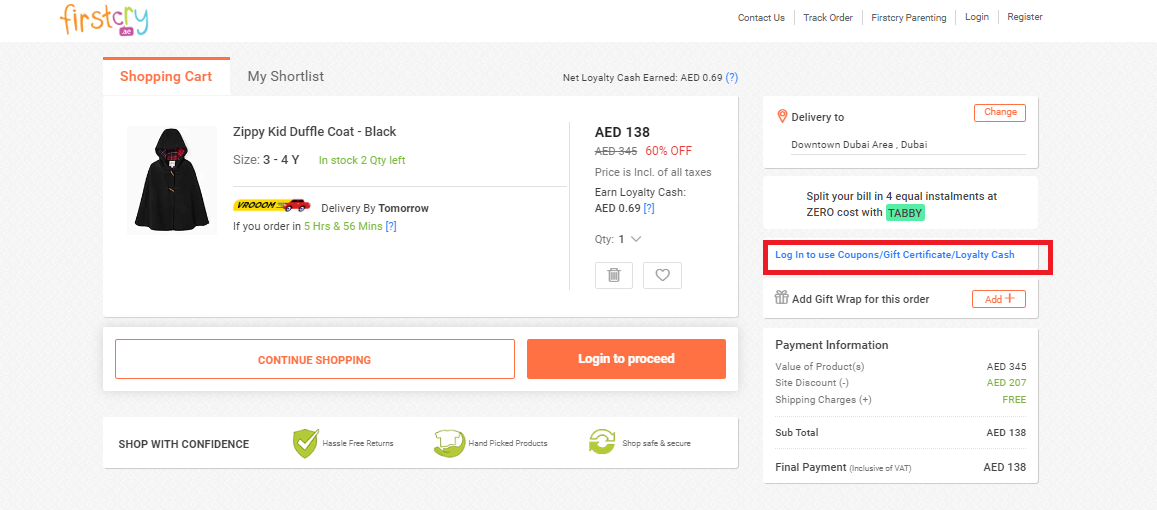This screenshot has width=1157, height=510.
Task: Click the Net Loyalty Cash help question mark
Action: (732, 78)
